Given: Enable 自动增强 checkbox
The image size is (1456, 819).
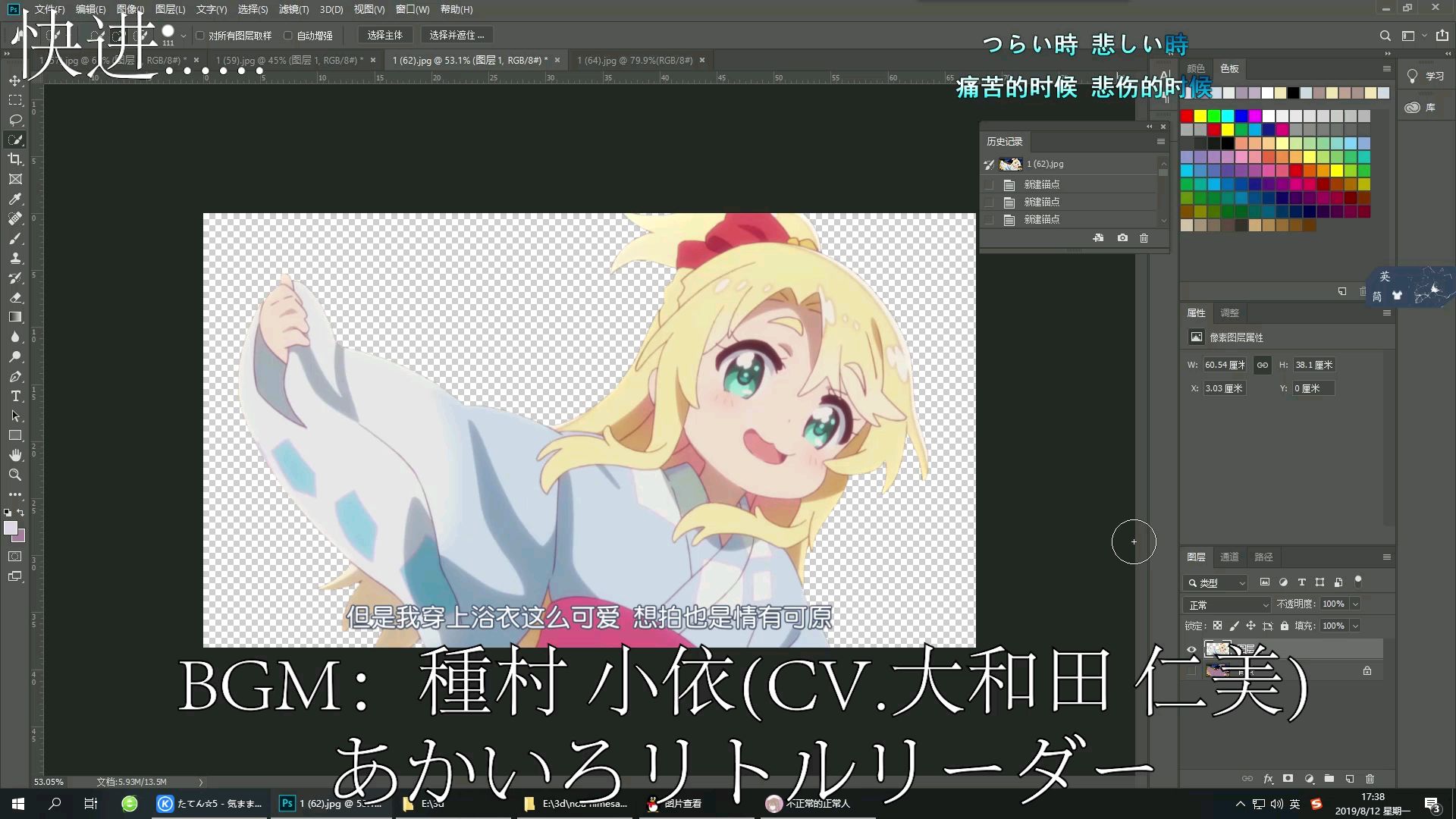Looking at the screenshot, I should pos(288,36).
